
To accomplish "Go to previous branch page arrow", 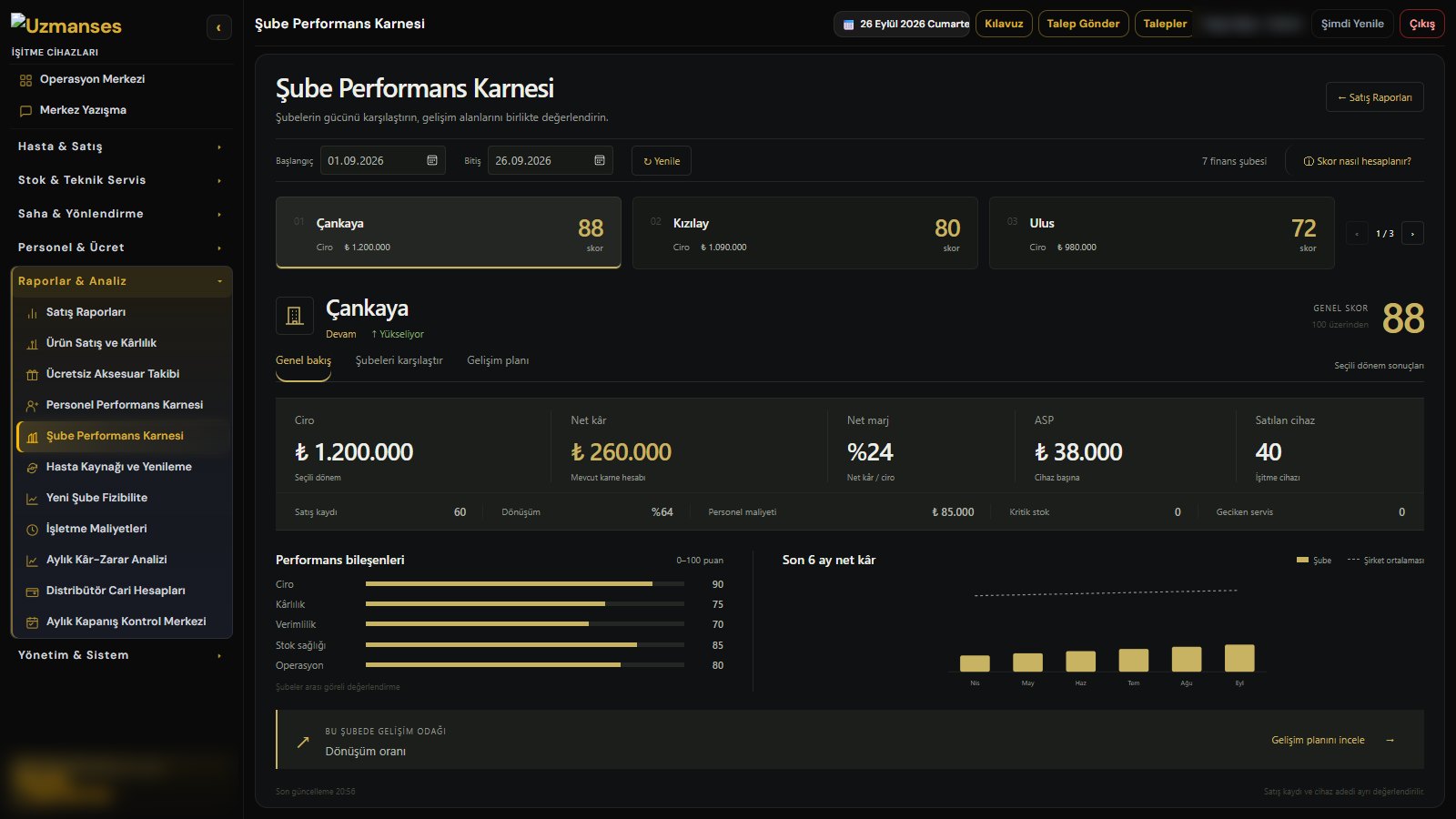I will [x=1357, y=233].
